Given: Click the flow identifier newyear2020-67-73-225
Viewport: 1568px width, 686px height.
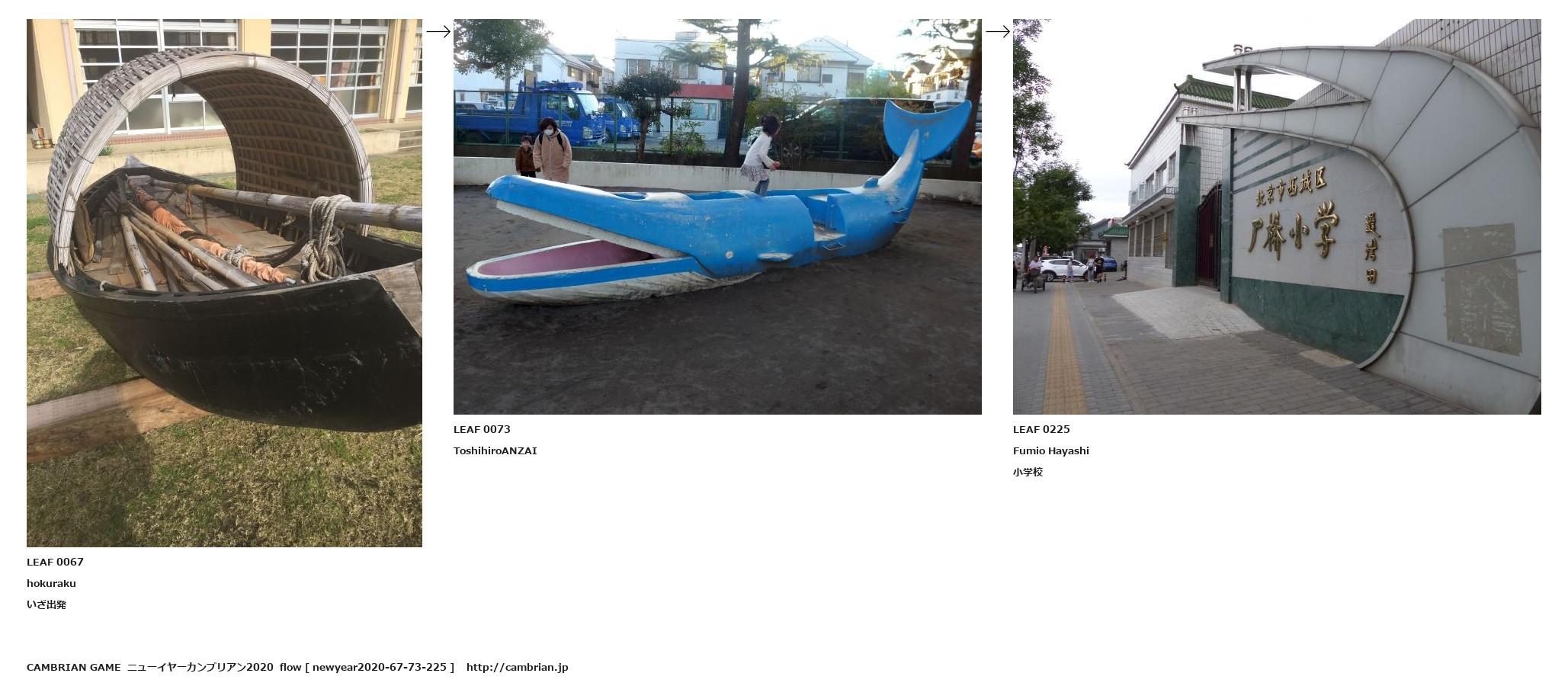Looking at the screenshot, I should coord(380,667).
